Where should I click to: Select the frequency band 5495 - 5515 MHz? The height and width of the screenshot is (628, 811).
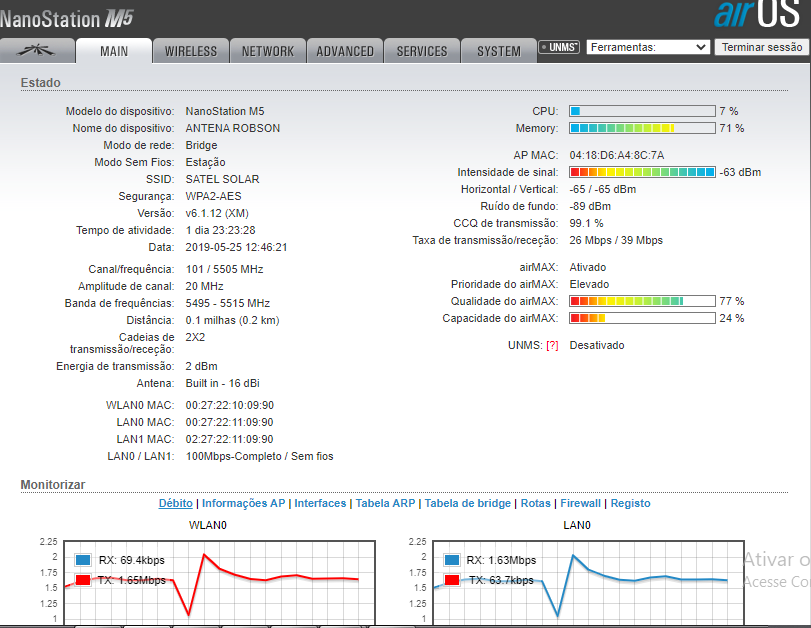click(x=228, y=303)
